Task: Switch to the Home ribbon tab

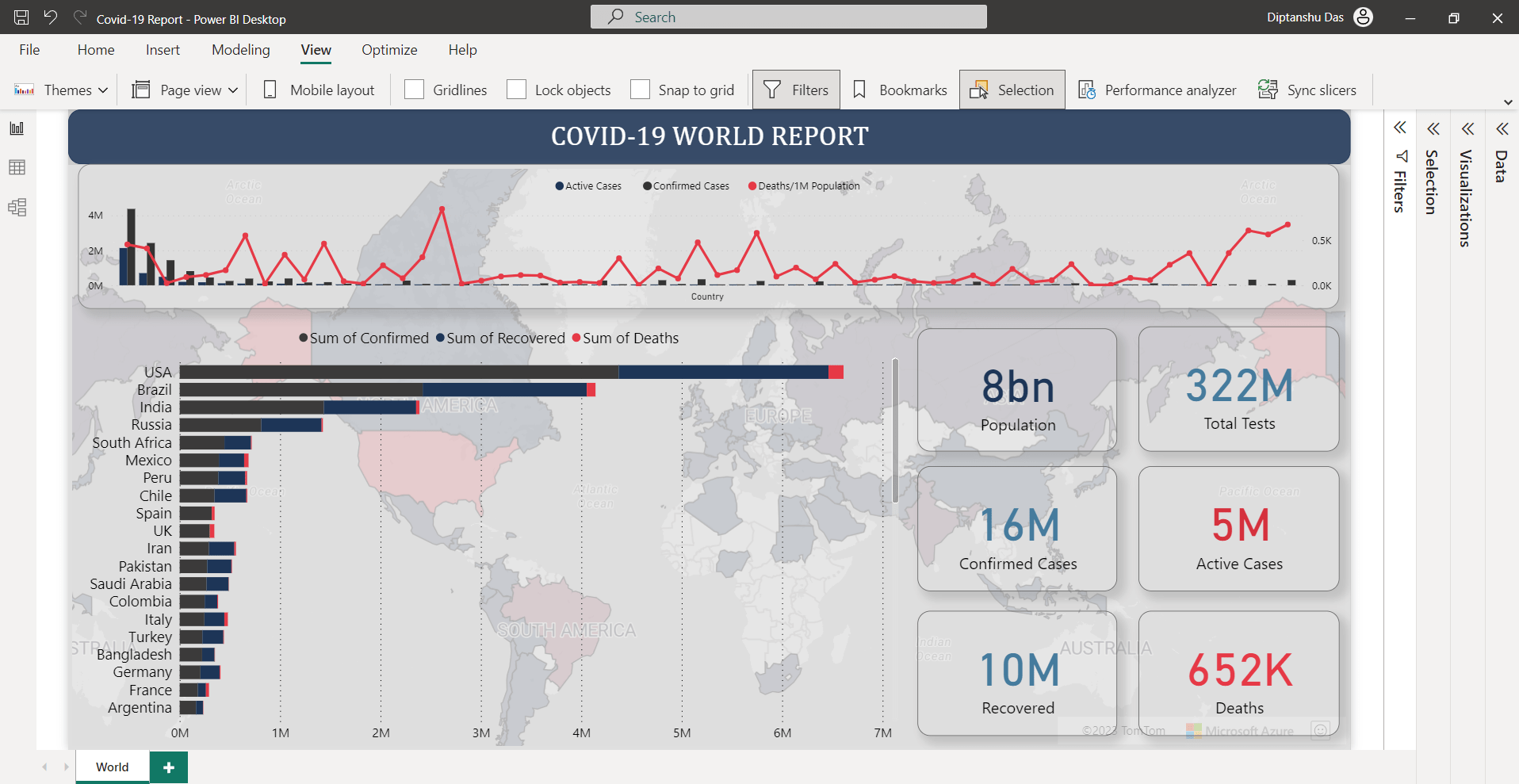Action: 96,50
